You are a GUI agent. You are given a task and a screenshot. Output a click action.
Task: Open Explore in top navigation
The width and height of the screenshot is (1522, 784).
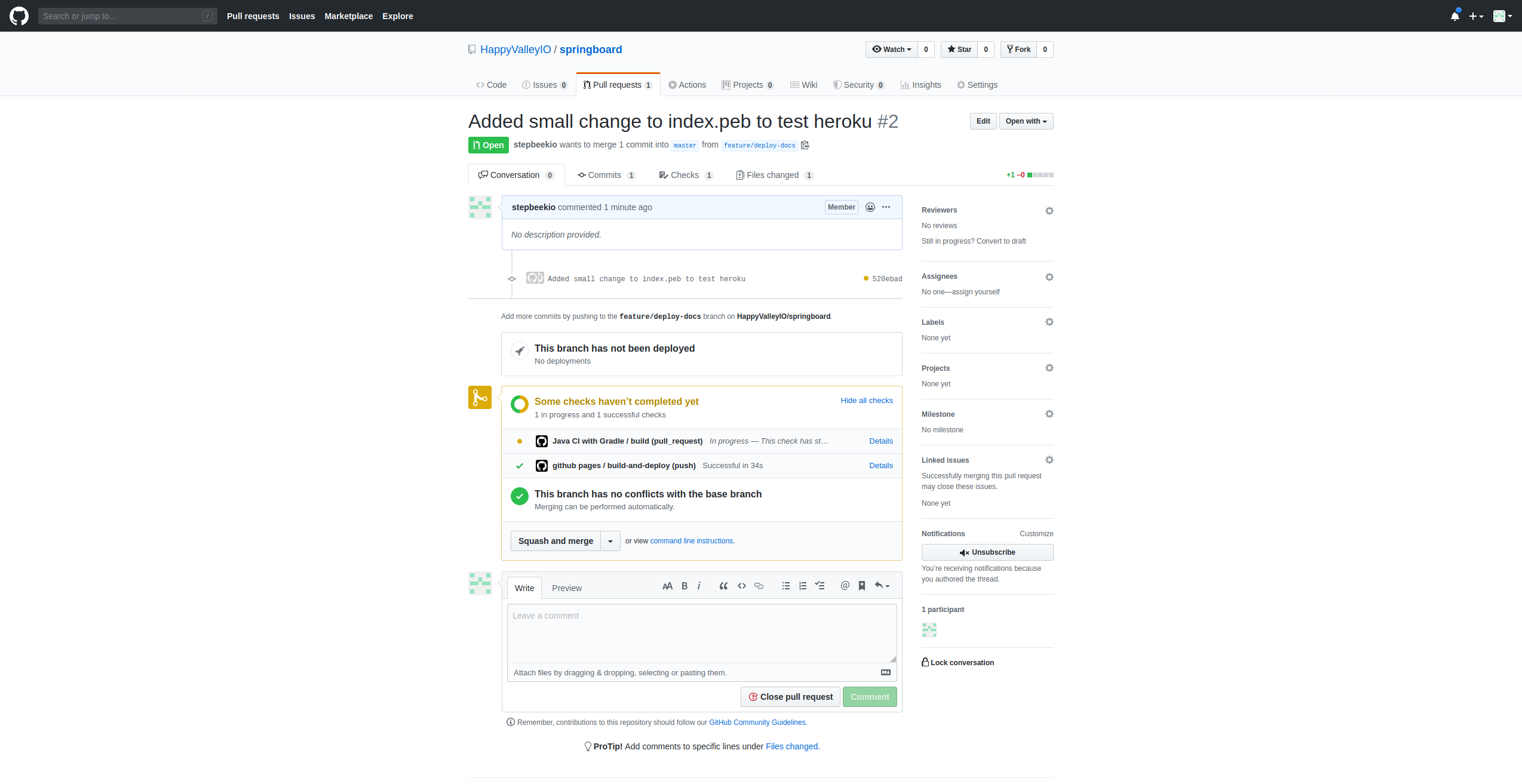397,16
